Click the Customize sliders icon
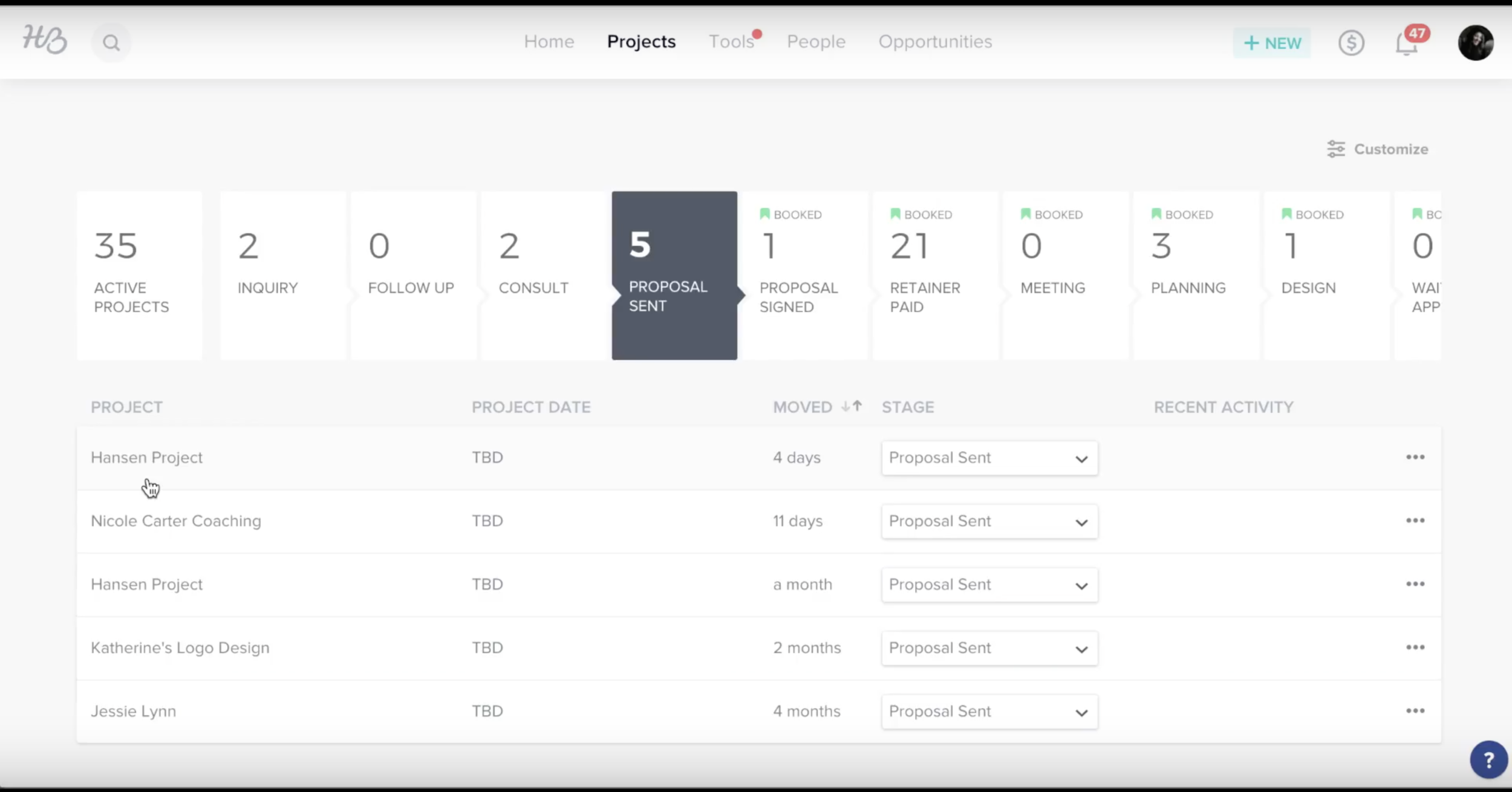 (x=1335, y=149)
